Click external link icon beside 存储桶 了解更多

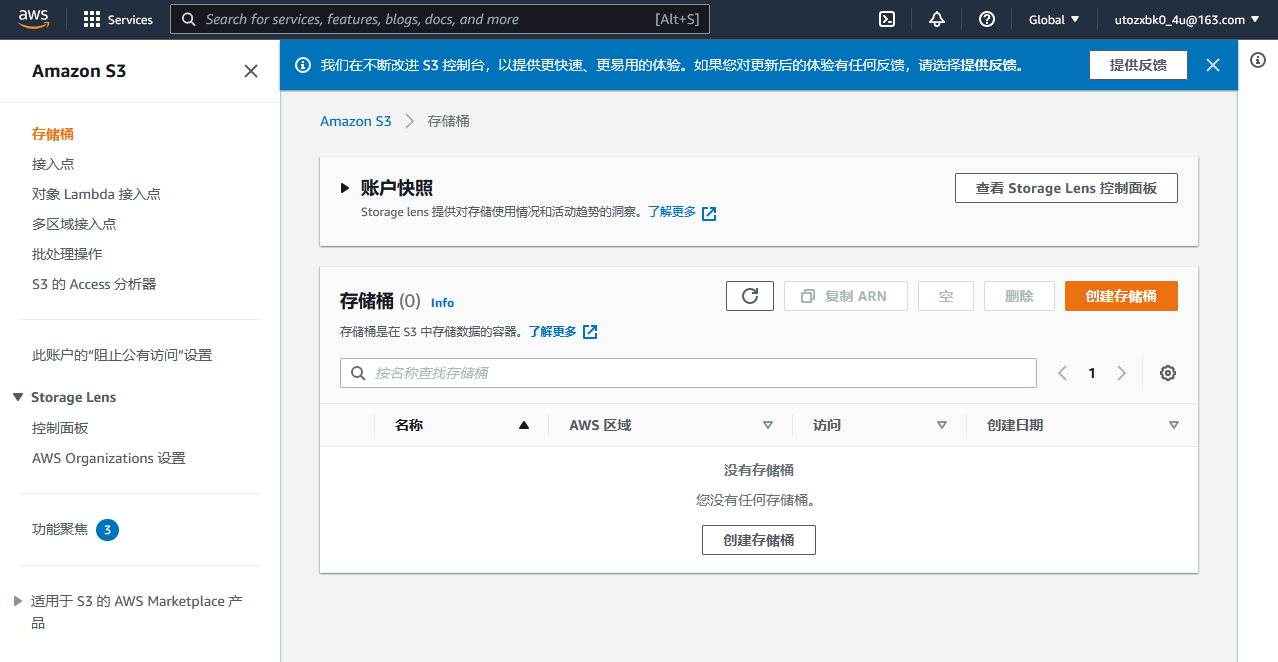(x=590, y=332)
